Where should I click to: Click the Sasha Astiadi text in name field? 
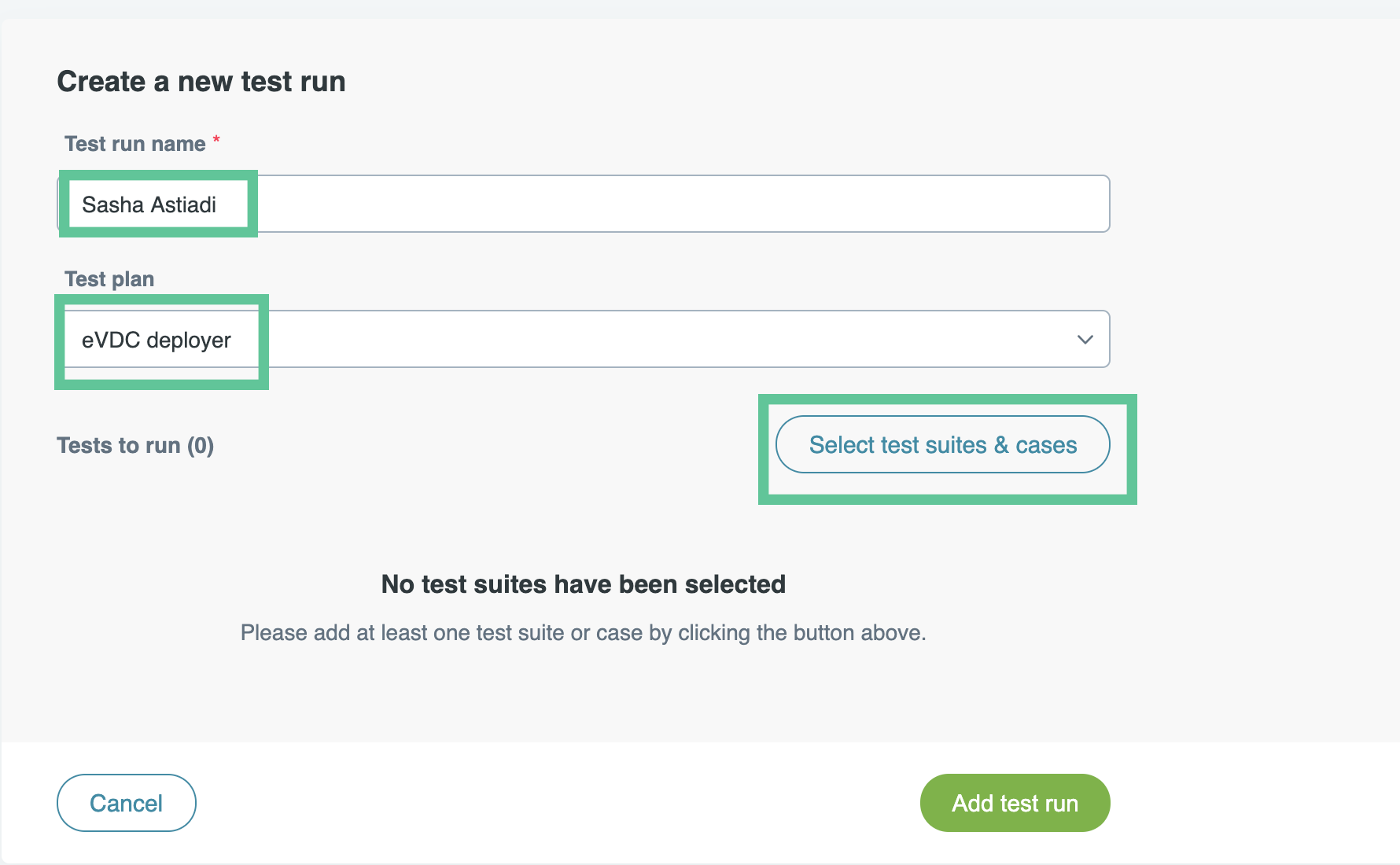149,205
